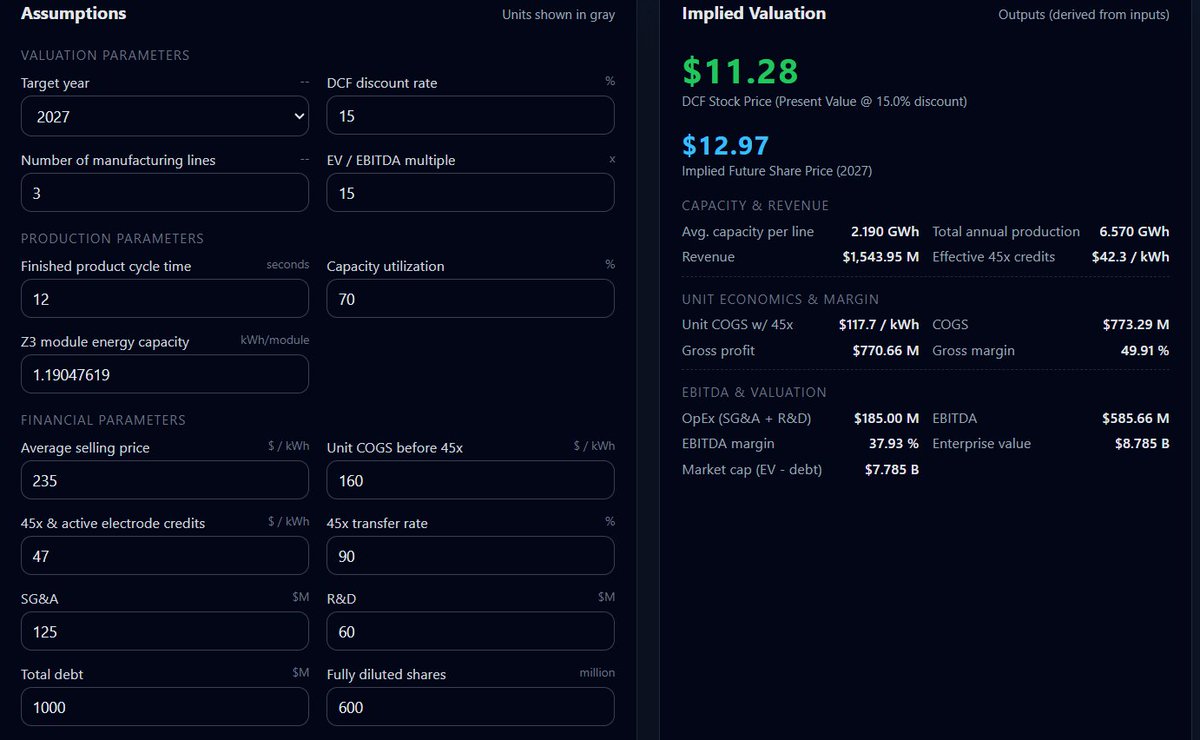Click the Effective 45x credits value $42.3 / kWh

coord(1130,257)
